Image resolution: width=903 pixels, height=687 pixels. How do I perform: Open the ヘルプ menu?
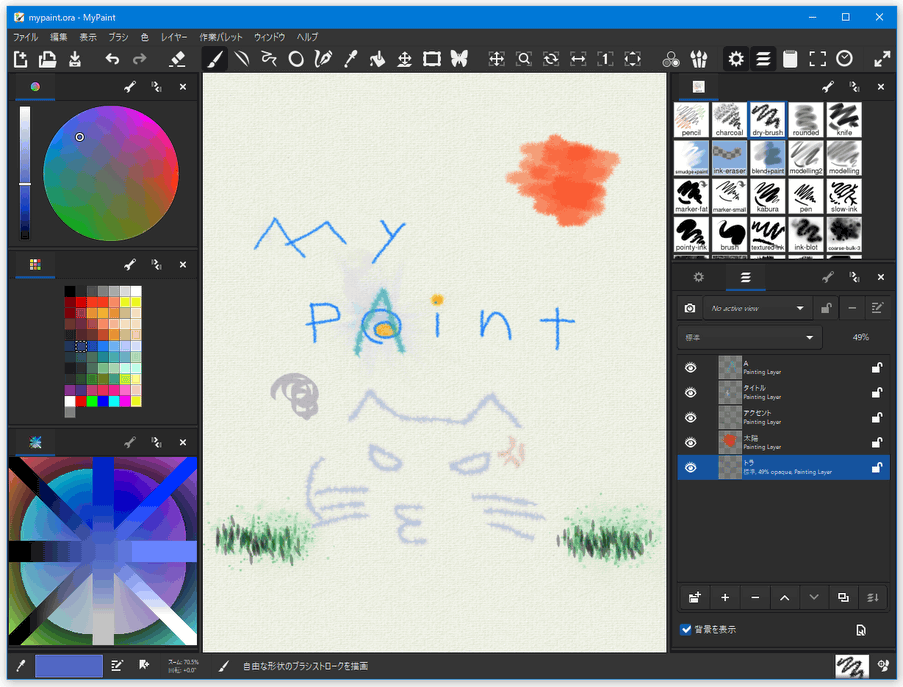[x=308, y=37]
